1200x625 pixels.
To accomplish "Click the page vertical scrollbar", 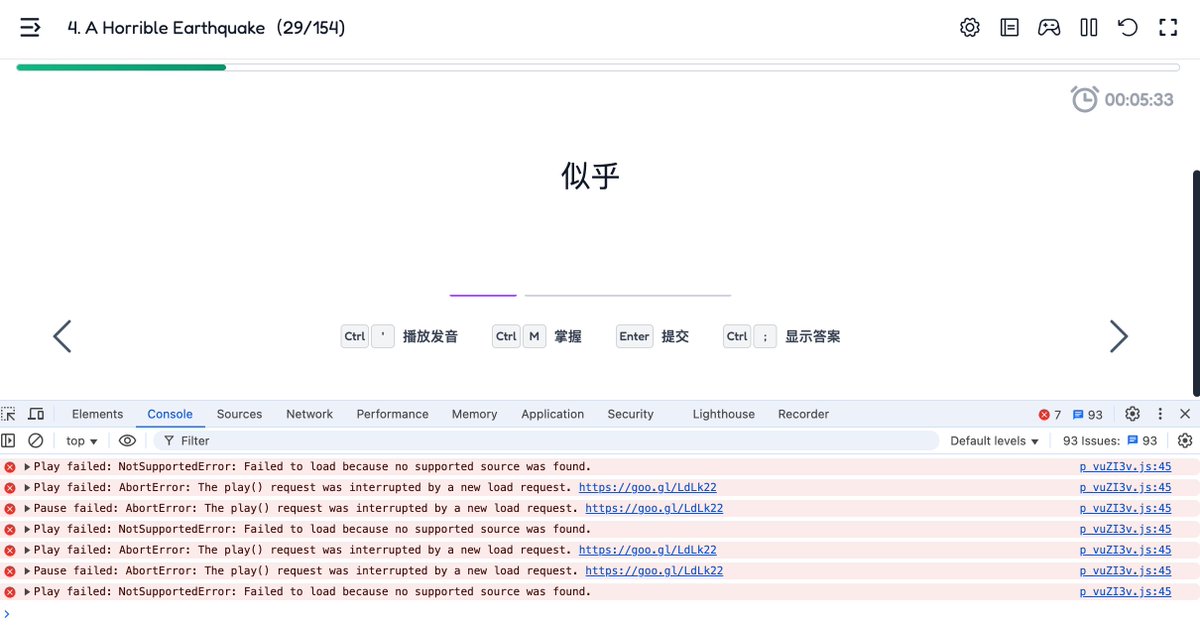I will [1196, 283].
